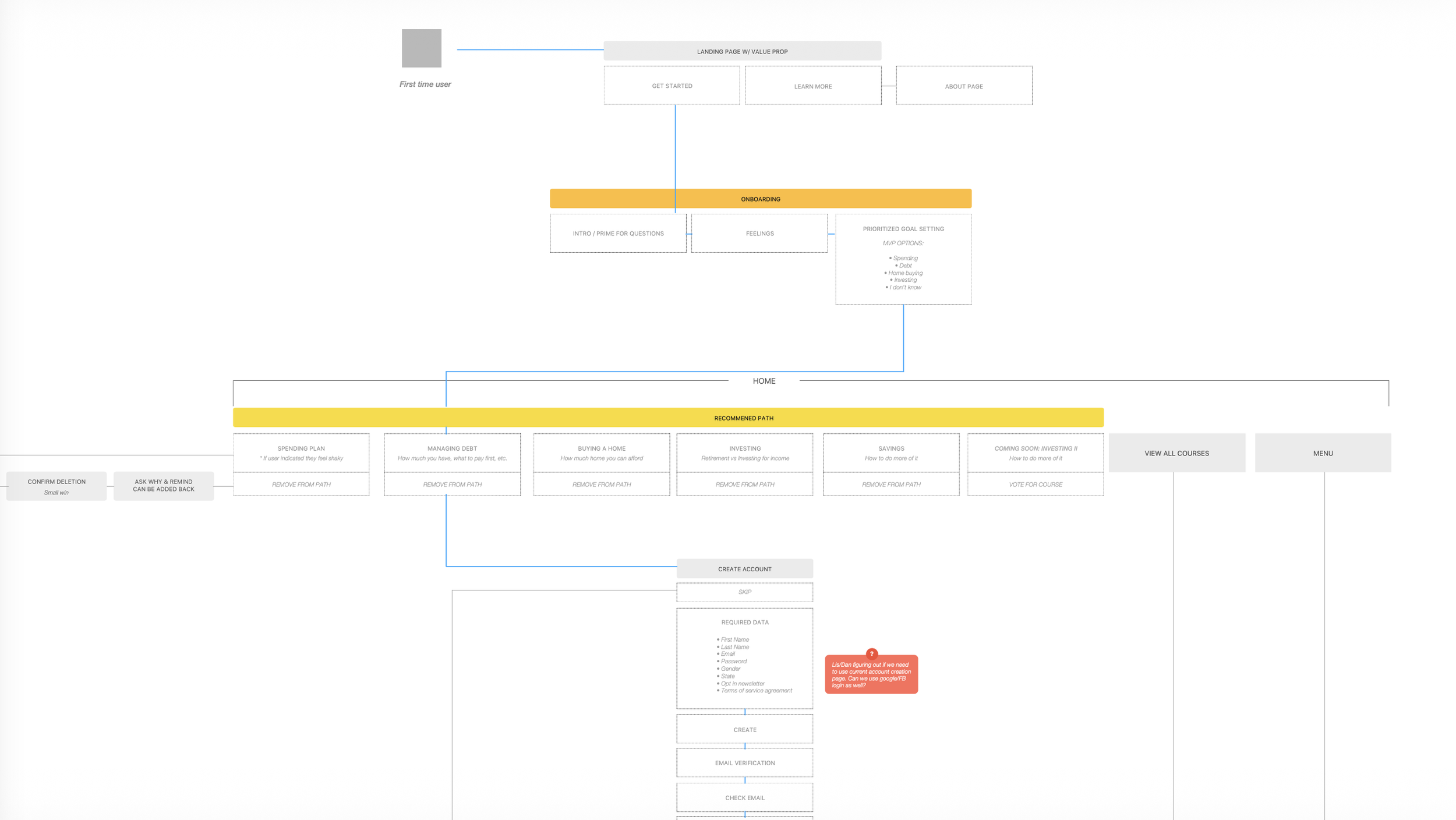Click the Learn More box
Viewport: 1456px width, 820px height.
pos(812,86)
